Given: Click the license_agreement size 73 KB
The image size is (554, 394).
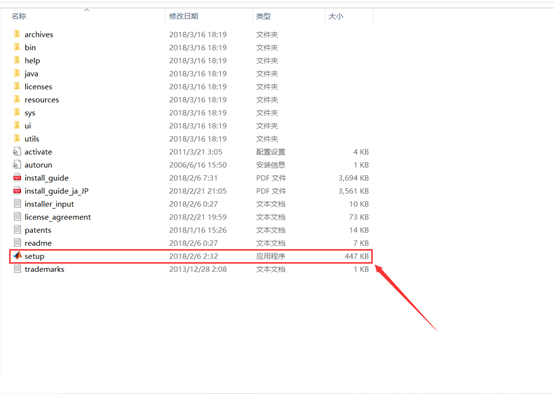Looking at the screenshot, I should [359, 217].
